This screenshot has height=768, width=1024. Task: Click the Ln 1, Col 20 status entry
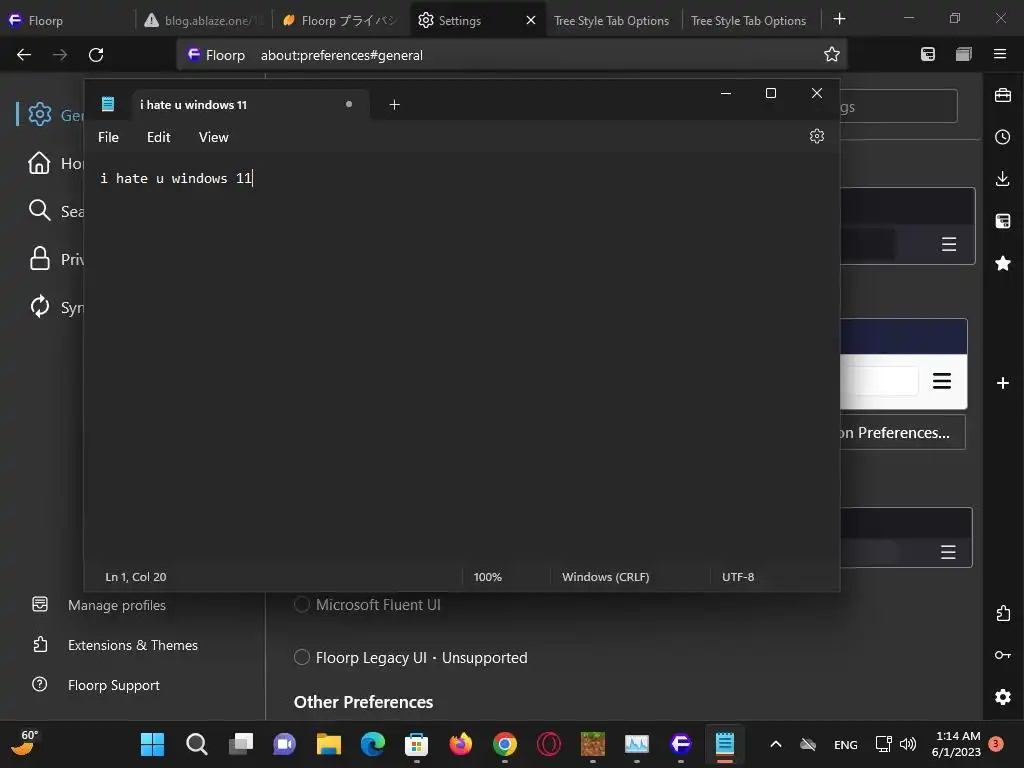(x=136, y=577)
